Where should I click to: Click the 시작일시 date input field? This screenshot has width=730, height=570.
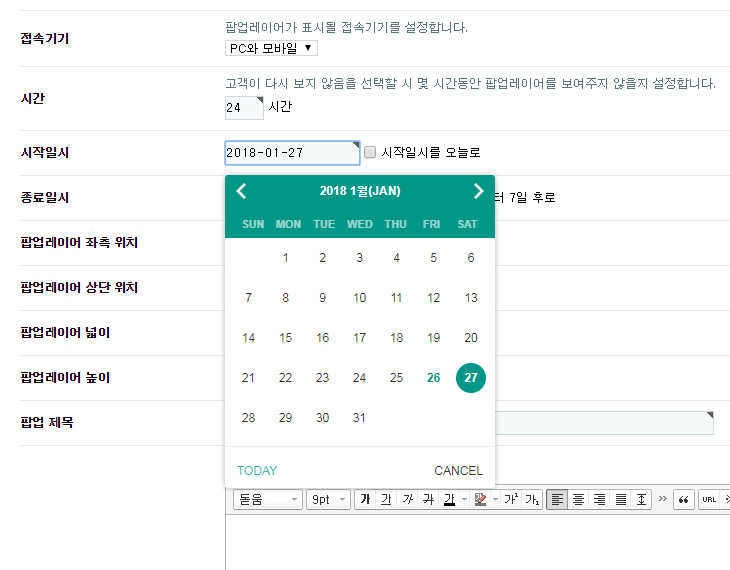(291, 153)
